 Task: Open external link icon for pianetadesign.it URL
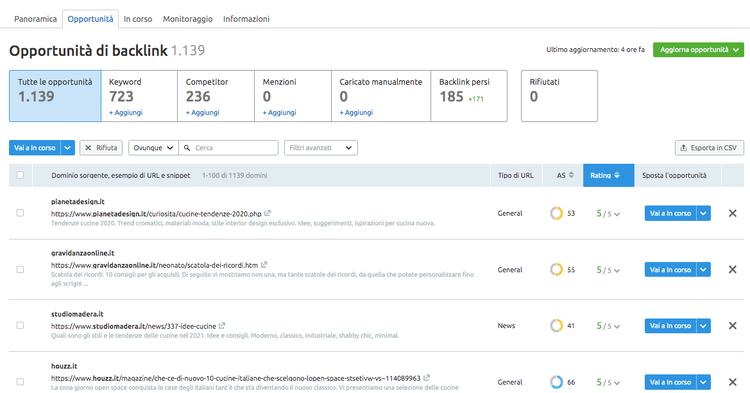pyautogui.click(x=267, y=213)
